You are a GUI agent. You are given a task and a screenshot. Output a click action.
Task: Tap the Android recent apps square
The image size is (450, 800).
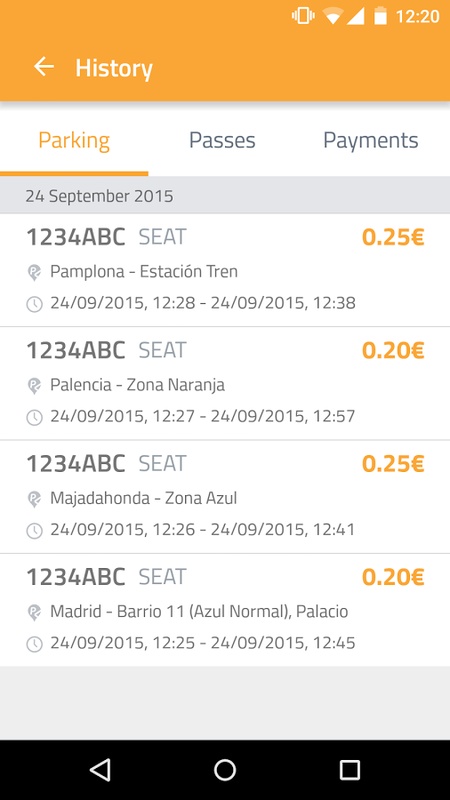click(x=349, y=769)
